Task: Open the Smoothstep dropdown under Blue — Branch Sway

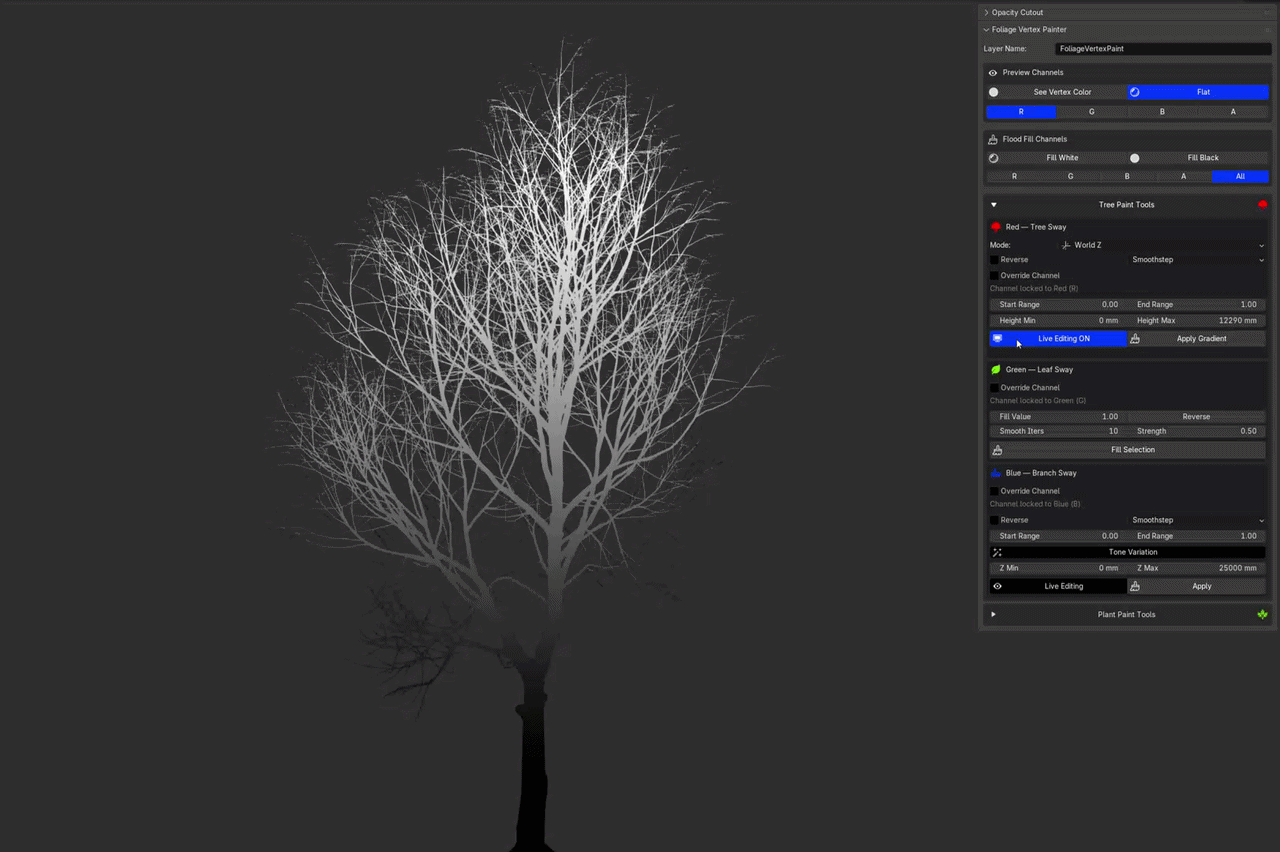Action: point(1197,520)
